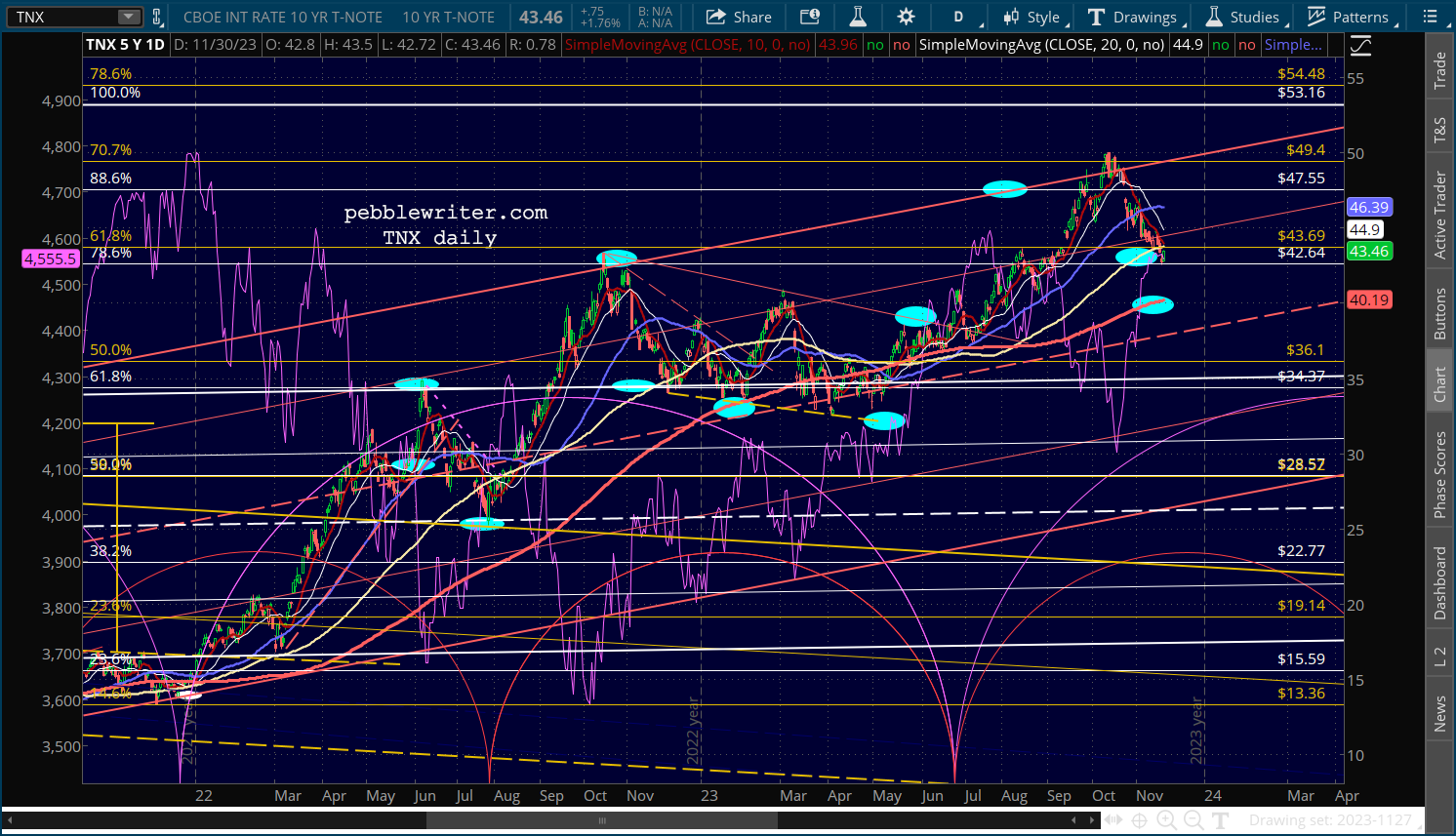Click the $13.36 Fibonacci level label
Image resolution: width=1456 pixels, height=836 pixels.
(x=1301, y=694)
